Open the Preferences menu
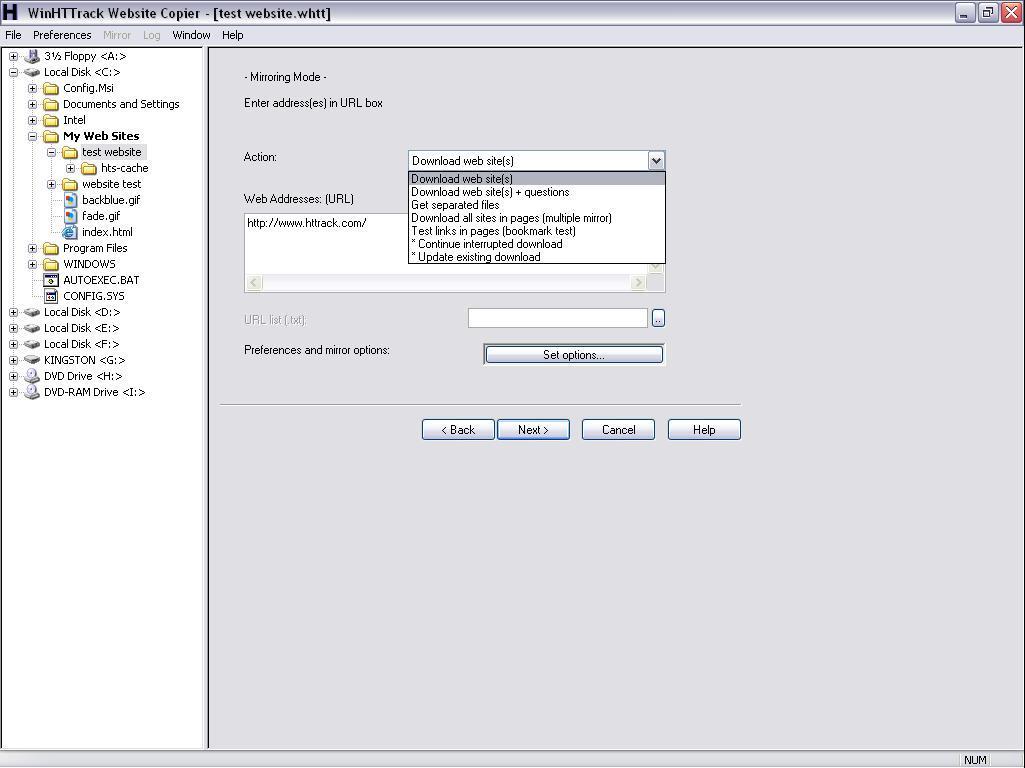1025x768 pixels. click(62, 35)
